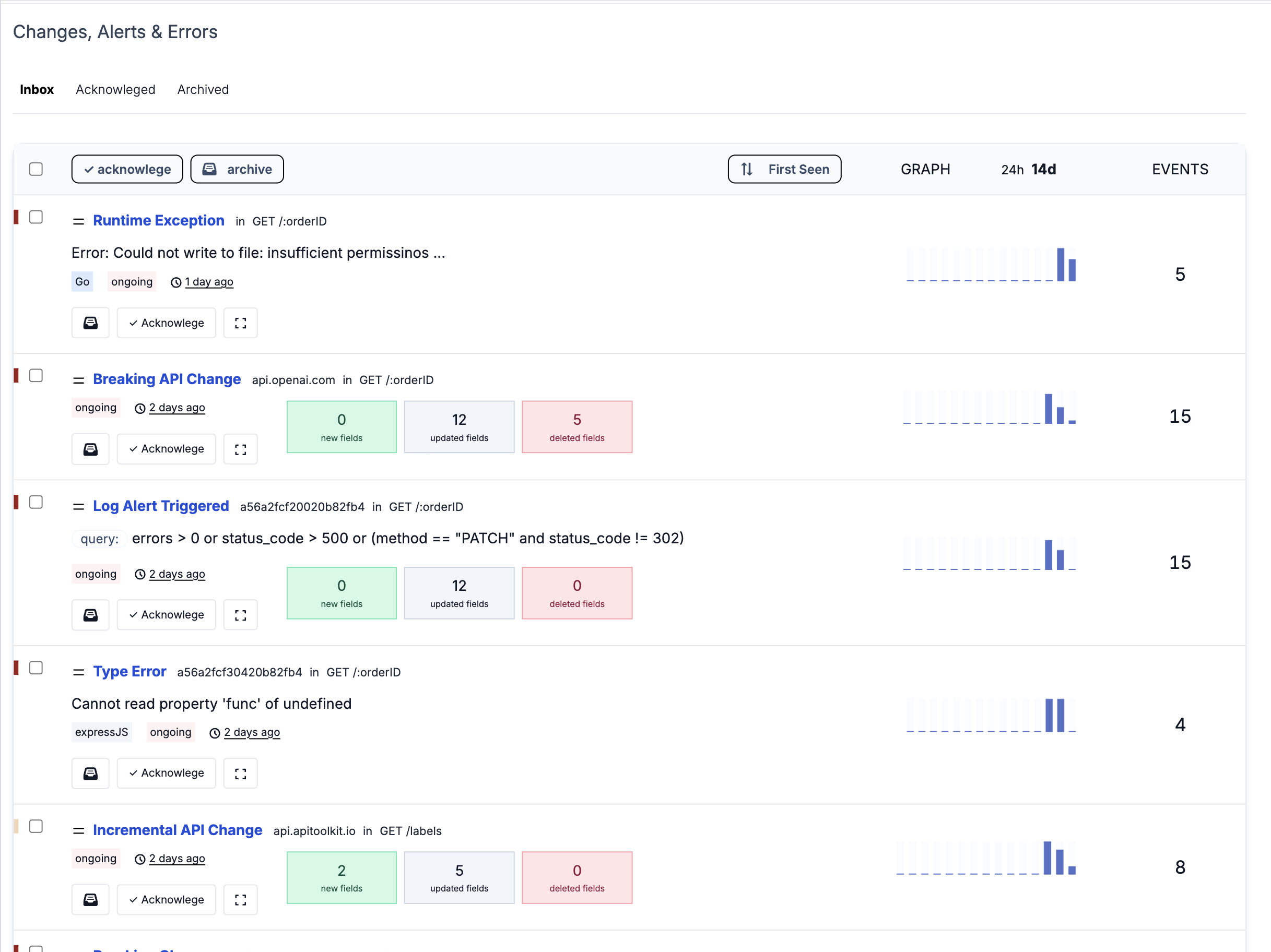1271x952 pixels.
Task: Expand Type Error using the fullscreen icon
Action: (x=240, y=773)
